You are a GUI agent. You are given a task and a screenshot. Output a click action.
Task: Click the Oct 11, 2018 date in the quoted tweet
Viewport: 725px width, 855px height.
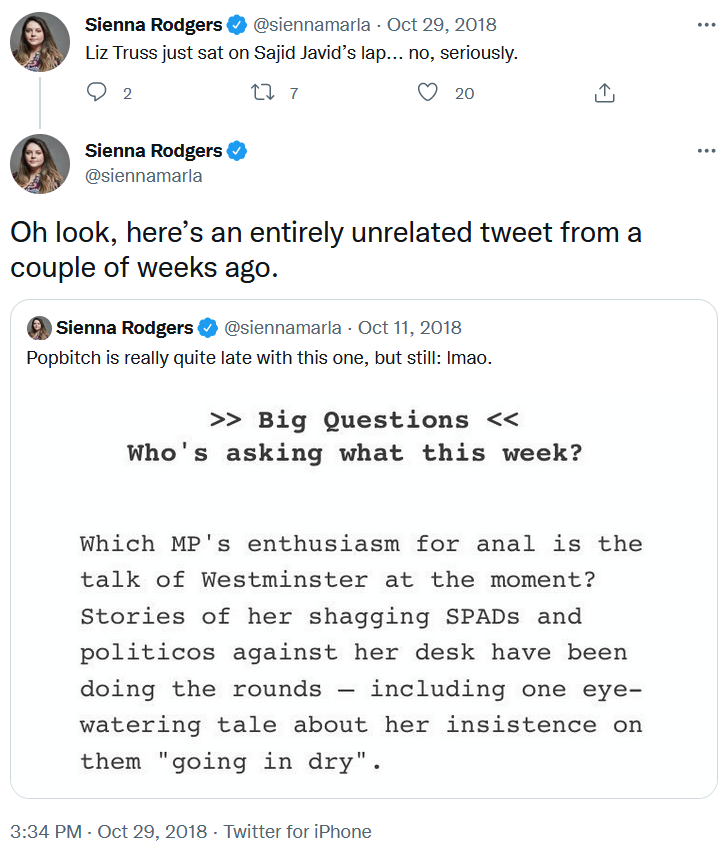point(409,328)
